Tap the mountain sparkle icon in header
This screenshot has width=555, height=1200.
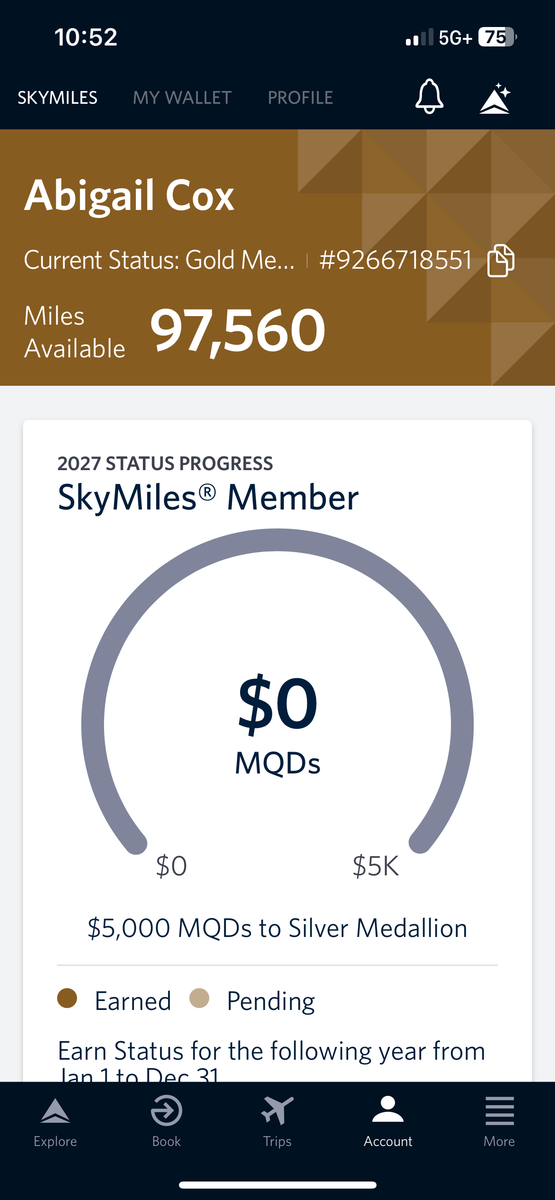point(496,98)
